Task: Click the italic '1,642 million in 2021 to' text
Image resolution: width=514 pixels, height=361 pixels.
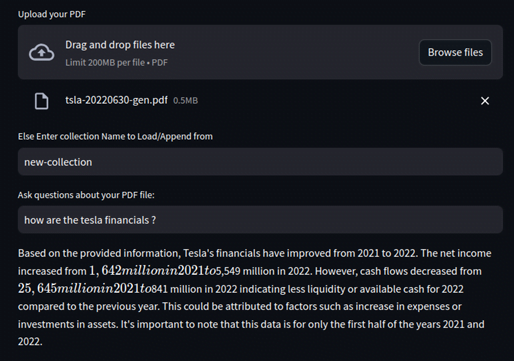Action: (152, 271)
